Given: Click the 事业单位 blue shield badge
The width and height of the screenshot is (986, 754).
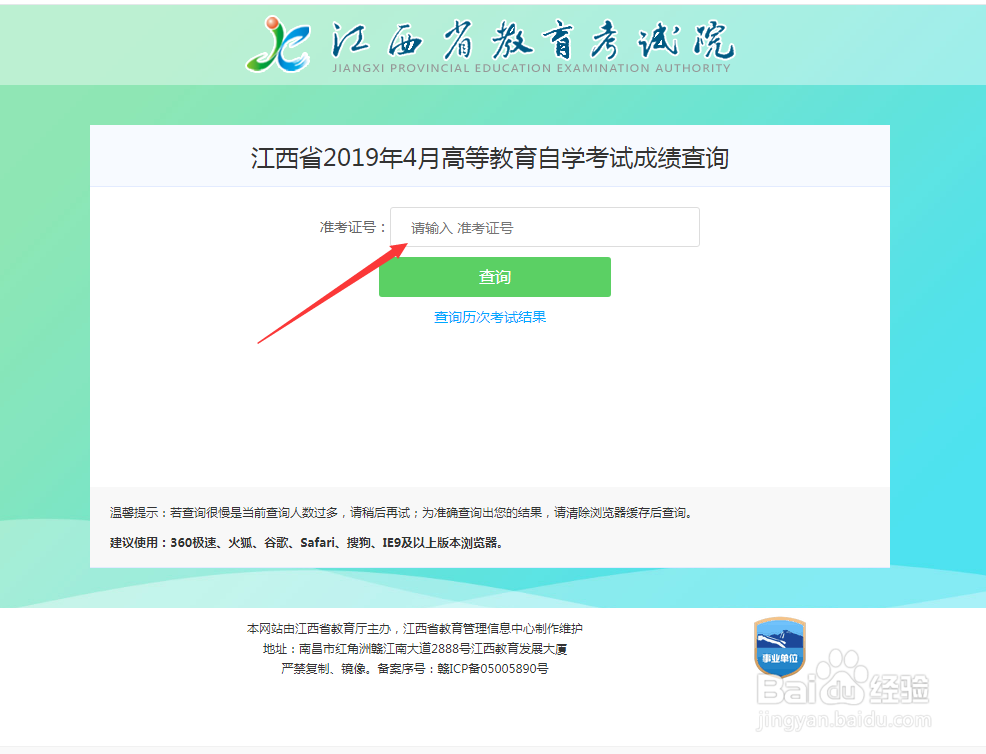Looking at the screenshot, I should click(780, 650).
